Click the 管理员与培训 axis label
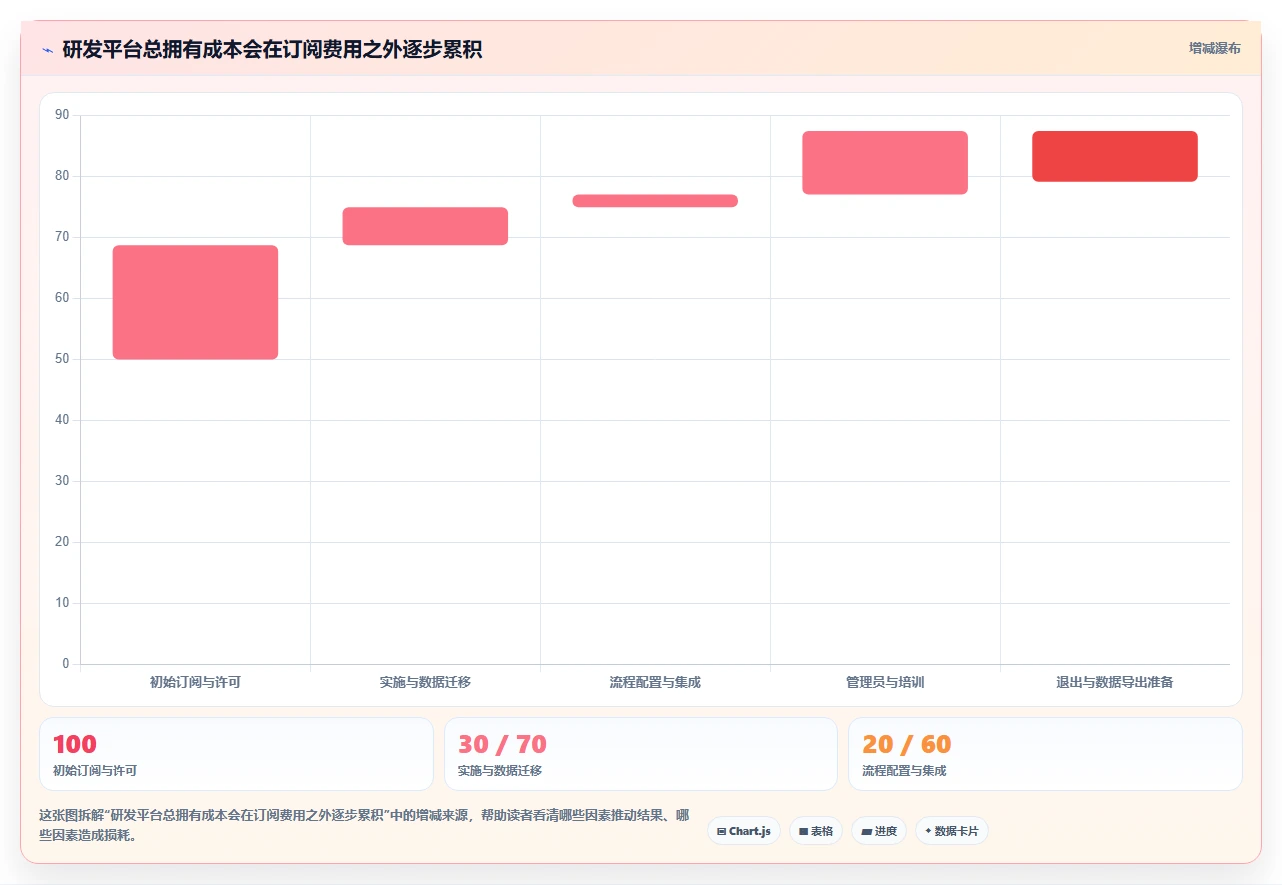 885,682
